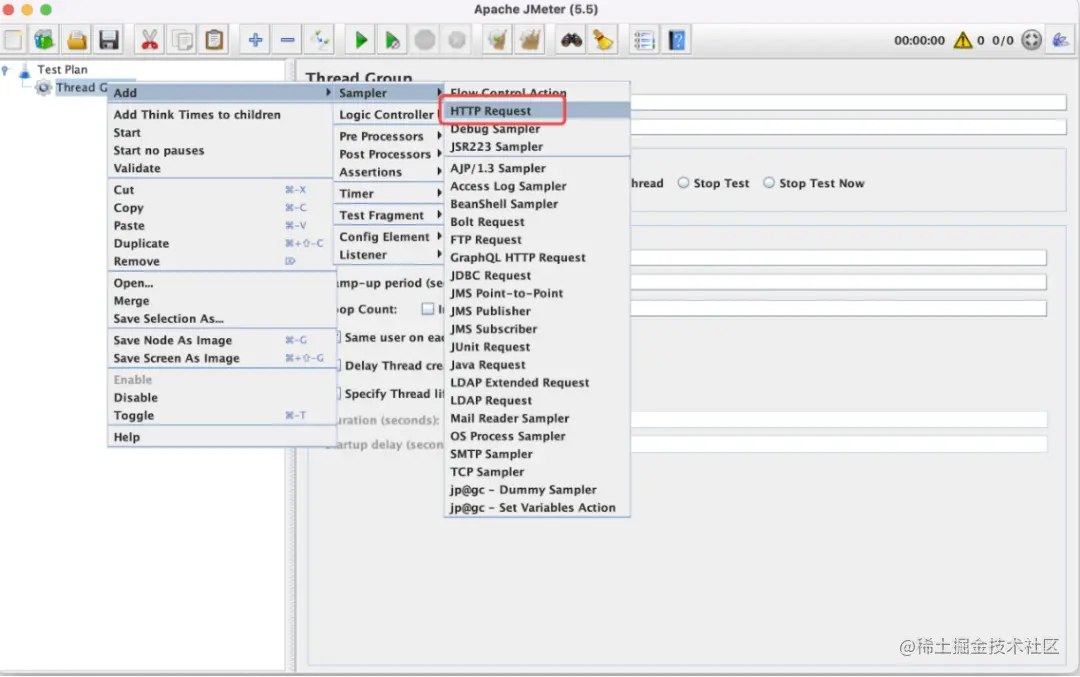Click the Expand All plus icon
1080x677 pixels.
coord(256,40)
